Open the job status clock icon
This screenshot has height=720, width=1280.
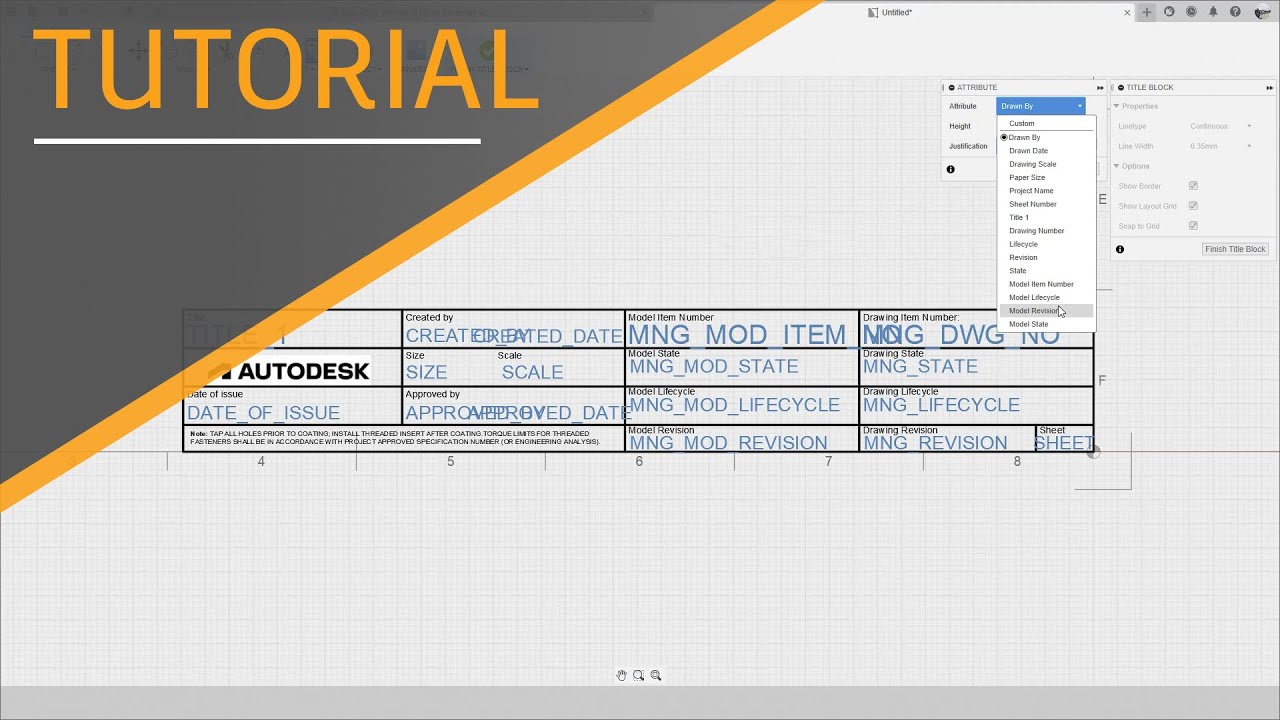[x=1191, y=12]
